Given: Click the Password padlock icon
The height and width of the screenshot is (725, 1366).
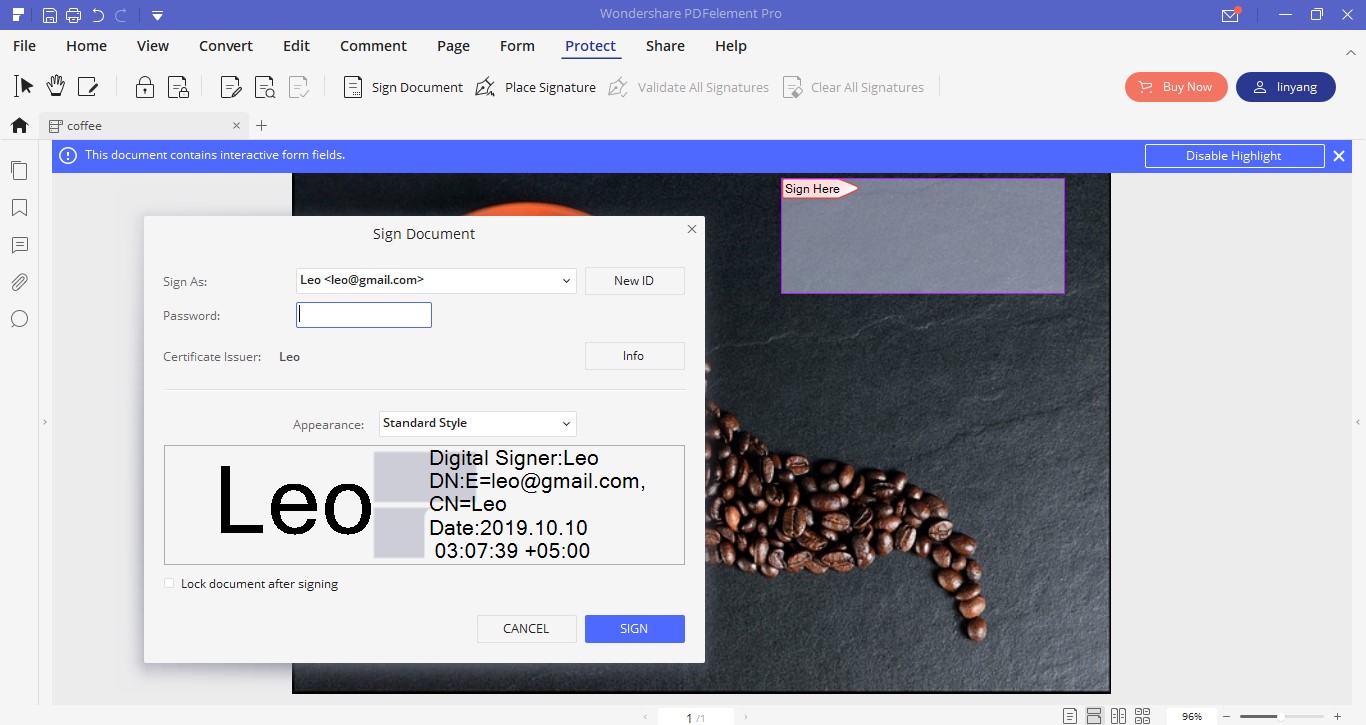Looking at the screenshot, I should 145,87.
